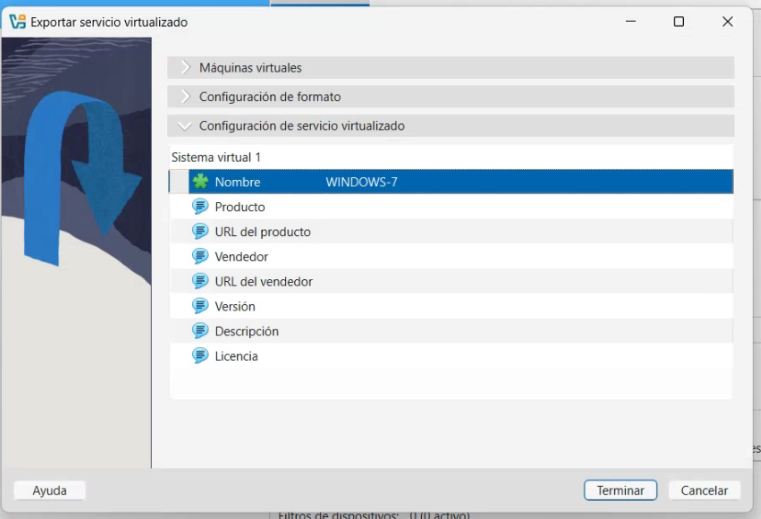
Task: Select the Descripción row
Action: pos(451,331)
